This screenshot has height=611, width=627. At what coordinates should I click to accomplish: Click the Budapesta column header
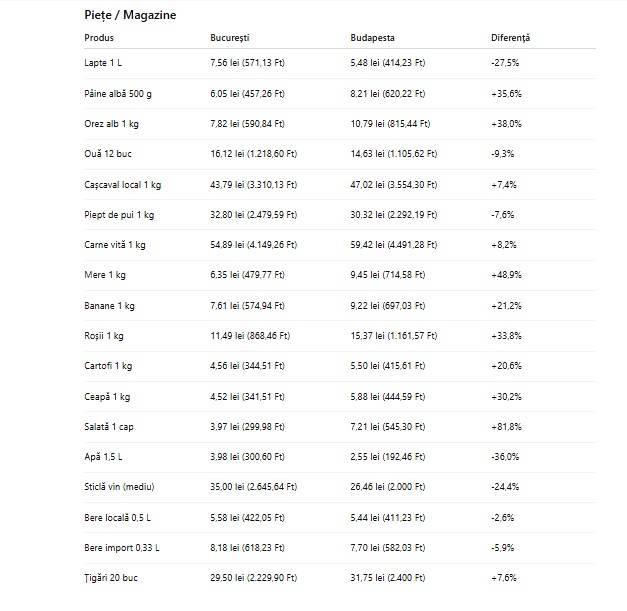tap(373, 38)
